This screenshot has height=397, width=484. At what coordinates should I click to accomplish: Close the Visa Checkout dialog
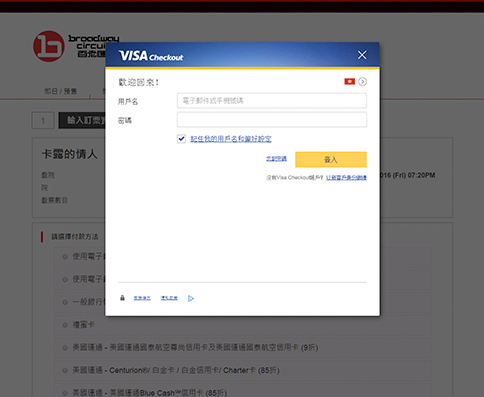(x=362, y=55)
